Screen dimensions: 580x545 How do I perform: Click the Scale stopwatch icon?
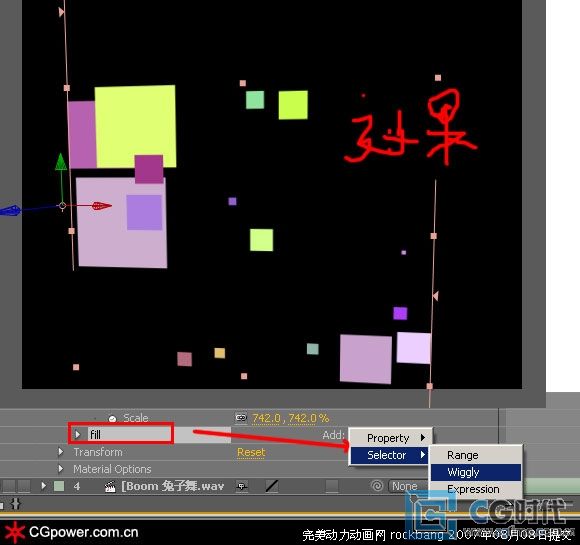[112, 418]
